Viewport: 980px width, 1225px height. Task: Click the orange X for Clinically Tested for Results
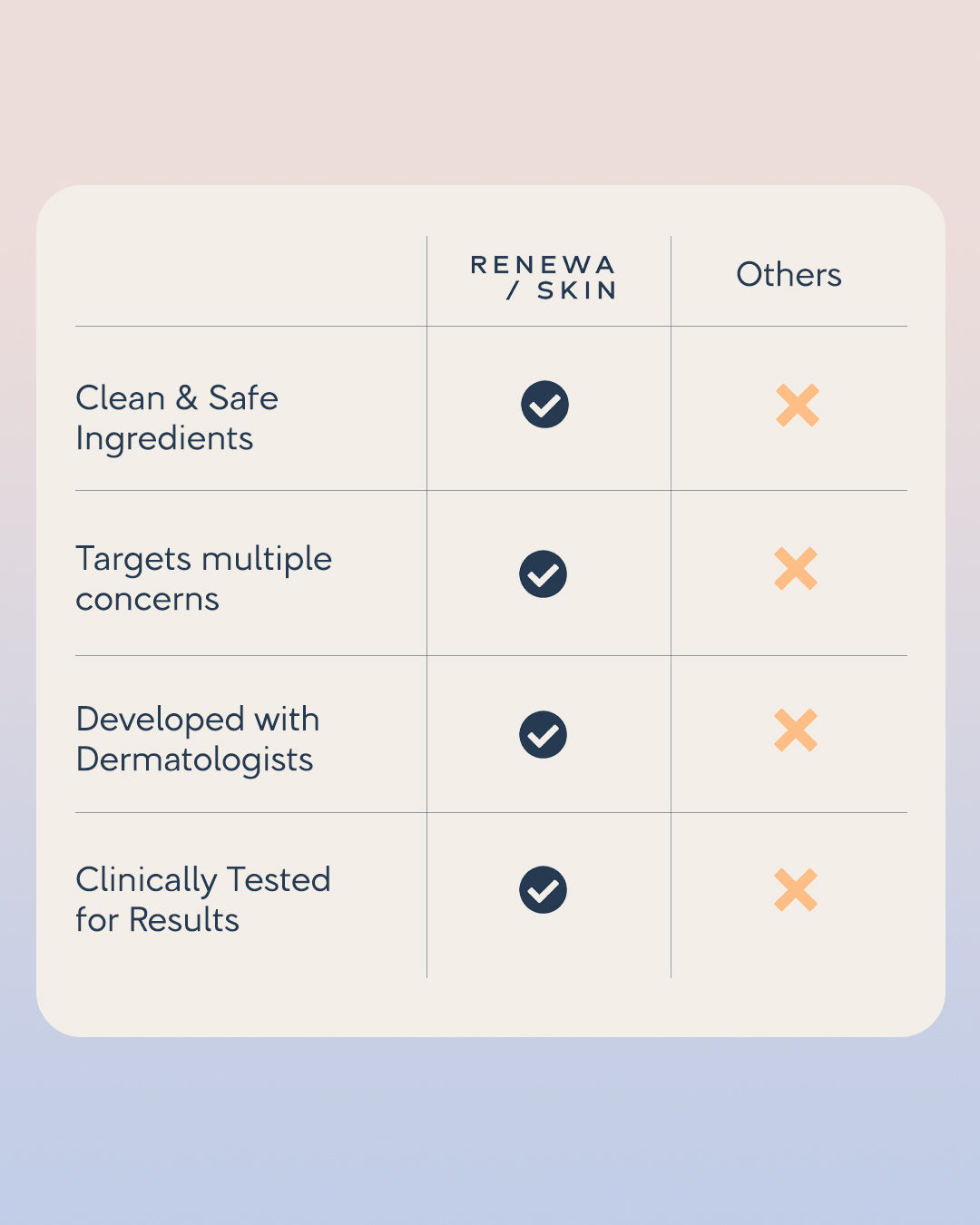796,890
